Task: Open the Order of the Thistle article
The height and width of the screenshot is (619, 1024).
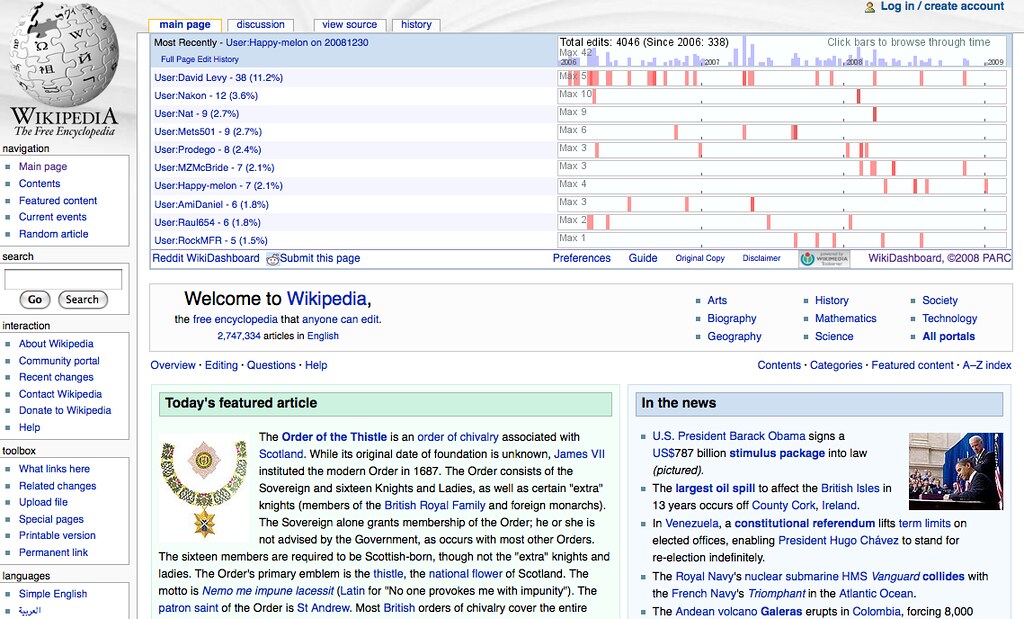Action: [334, 437]
